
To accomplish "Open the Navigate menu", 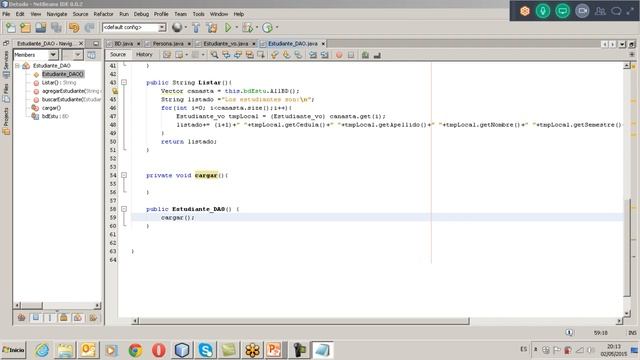I will [57, 14].
